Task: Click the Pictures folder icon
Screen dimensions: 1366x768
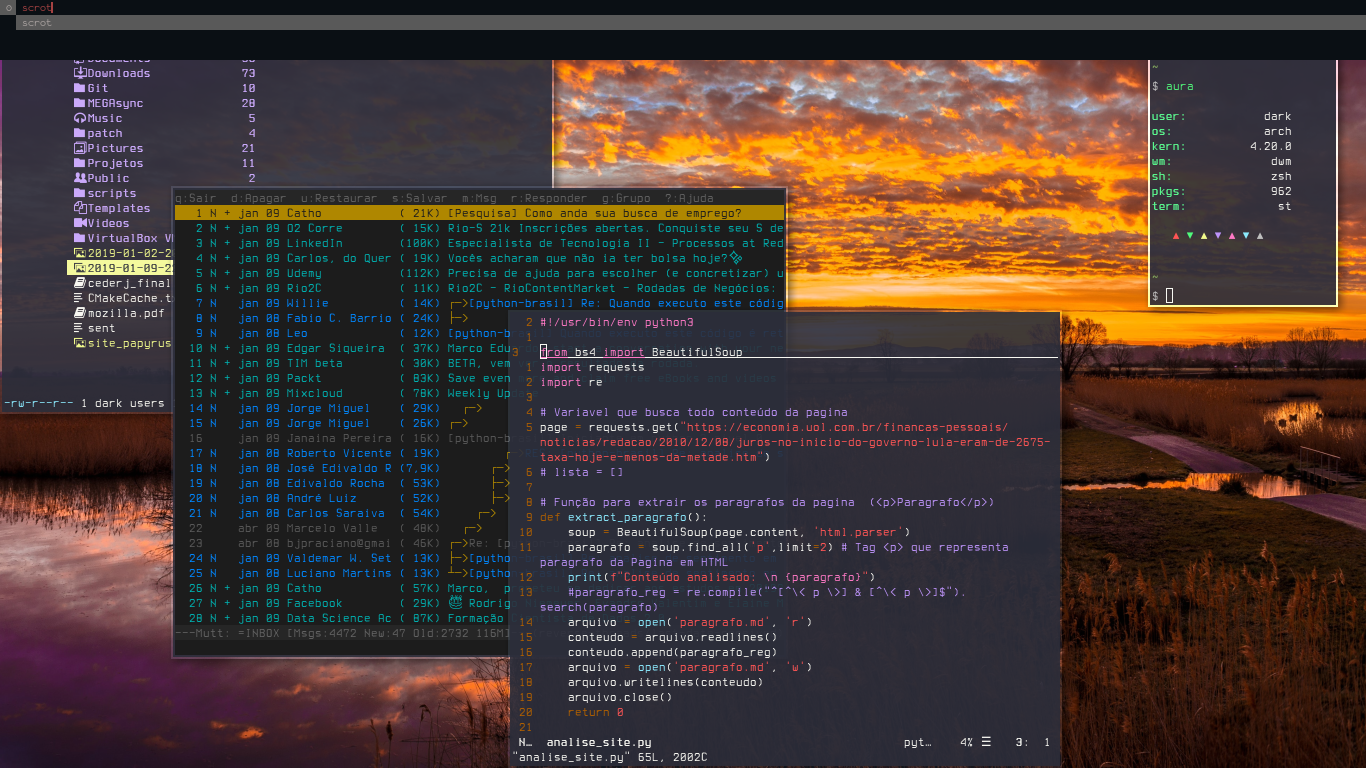Action: tap(80, 148)
